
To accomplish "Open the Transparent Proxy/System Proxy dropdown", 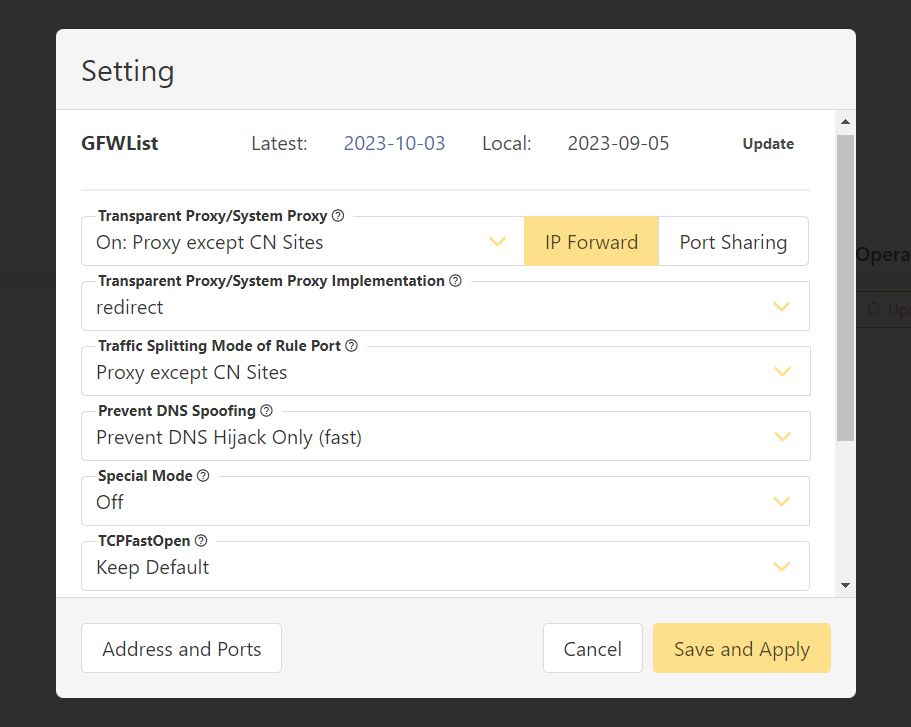I will (x=302, y=242).
